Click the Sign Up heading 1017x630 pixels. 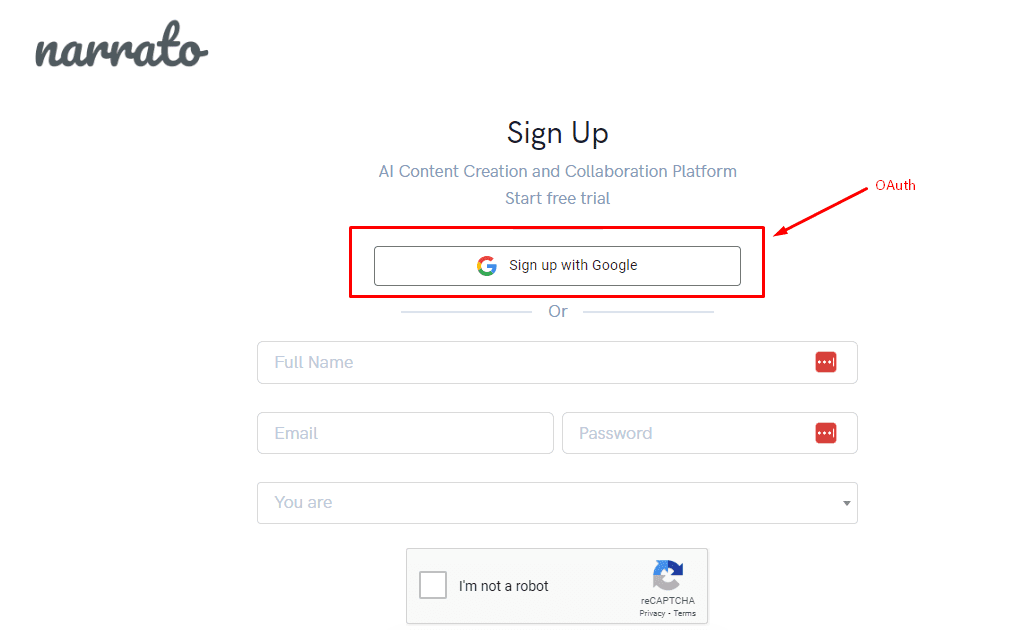[558, 133]
